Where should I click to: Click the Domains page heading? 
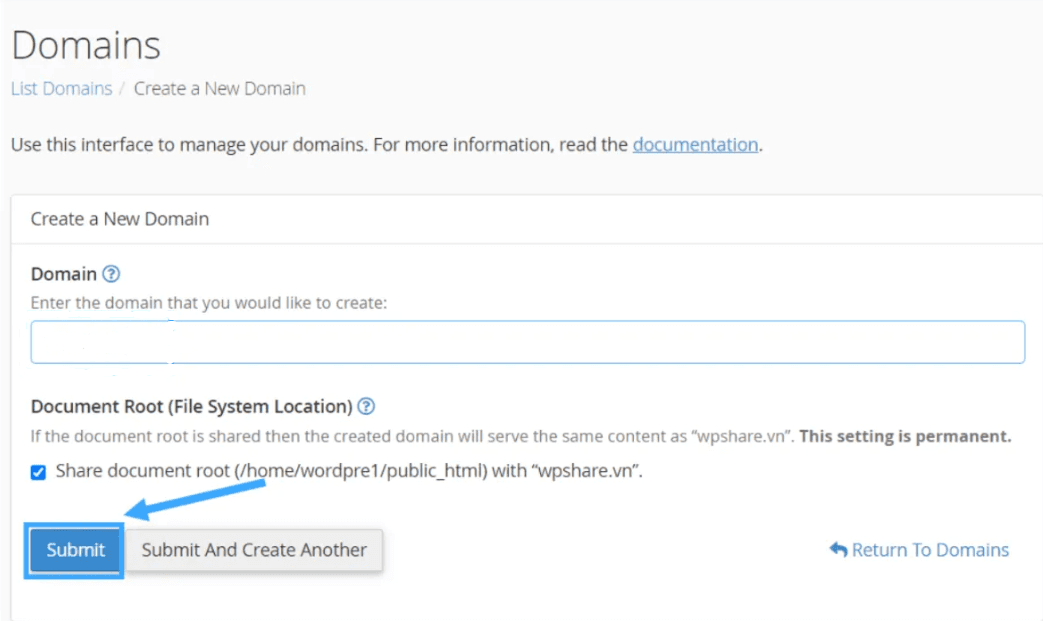(86, 45)
